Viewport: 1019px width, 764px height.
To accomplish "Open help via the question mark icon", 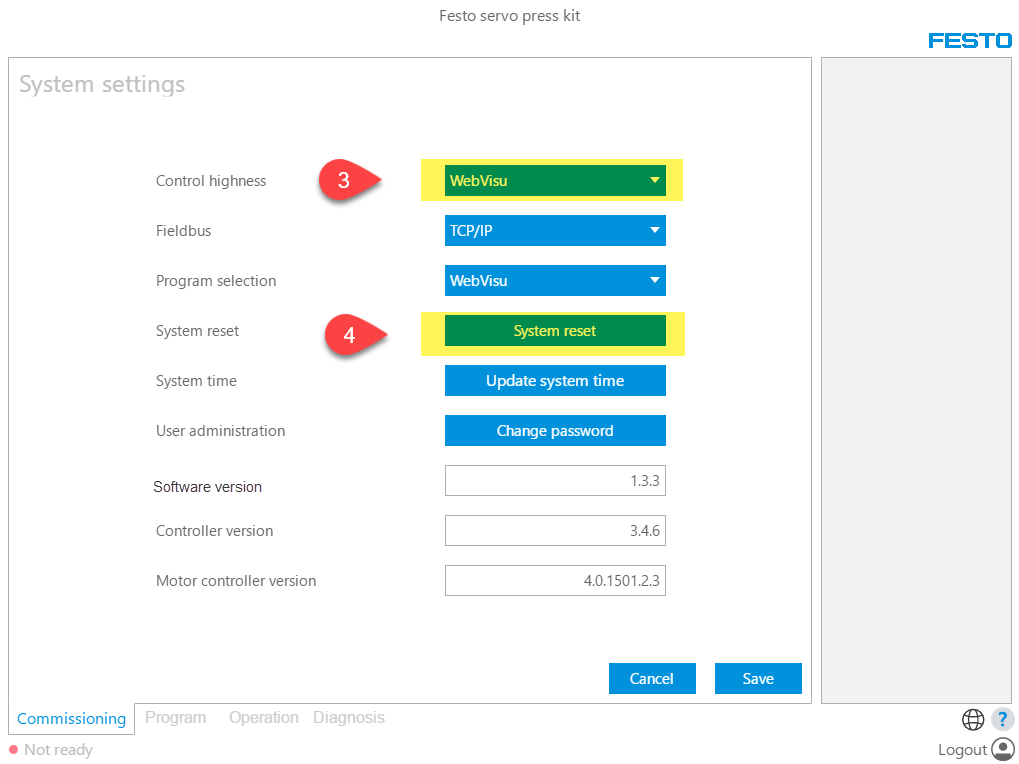I will 1003,719.
